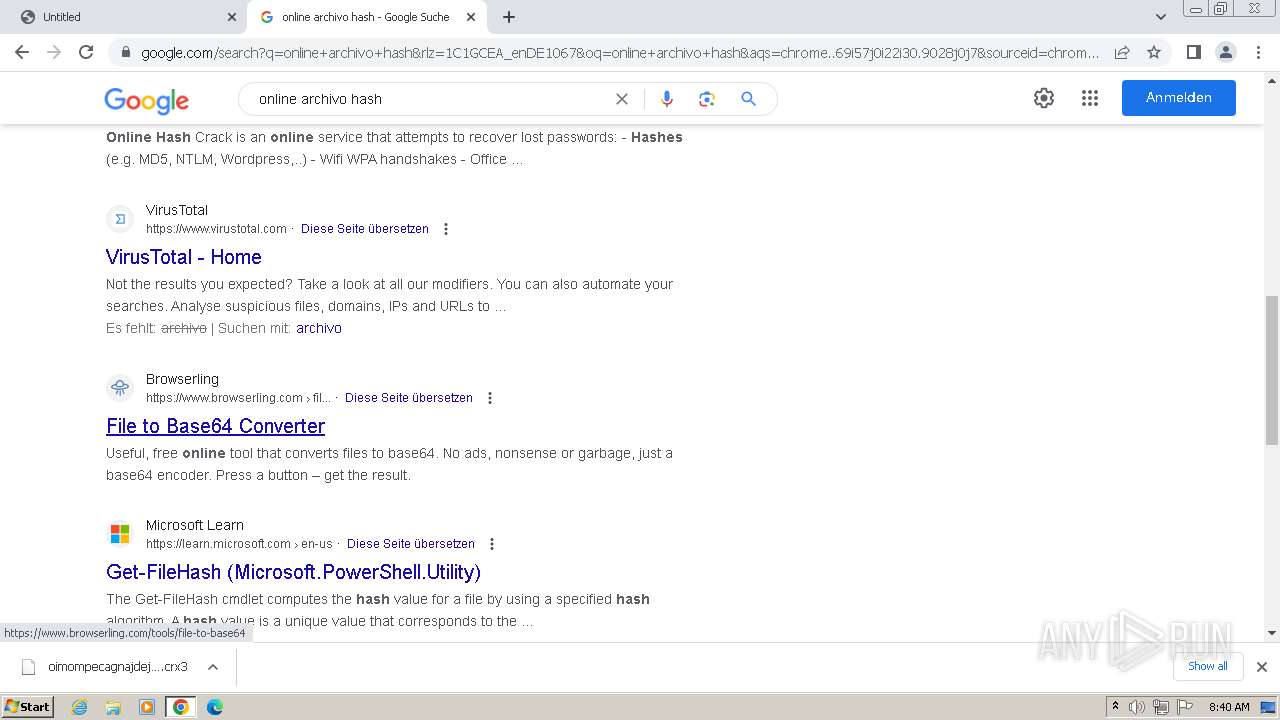Open File to Base64 Converter result
This screenshot has width=1280, height=720.
tap(215, 426)
